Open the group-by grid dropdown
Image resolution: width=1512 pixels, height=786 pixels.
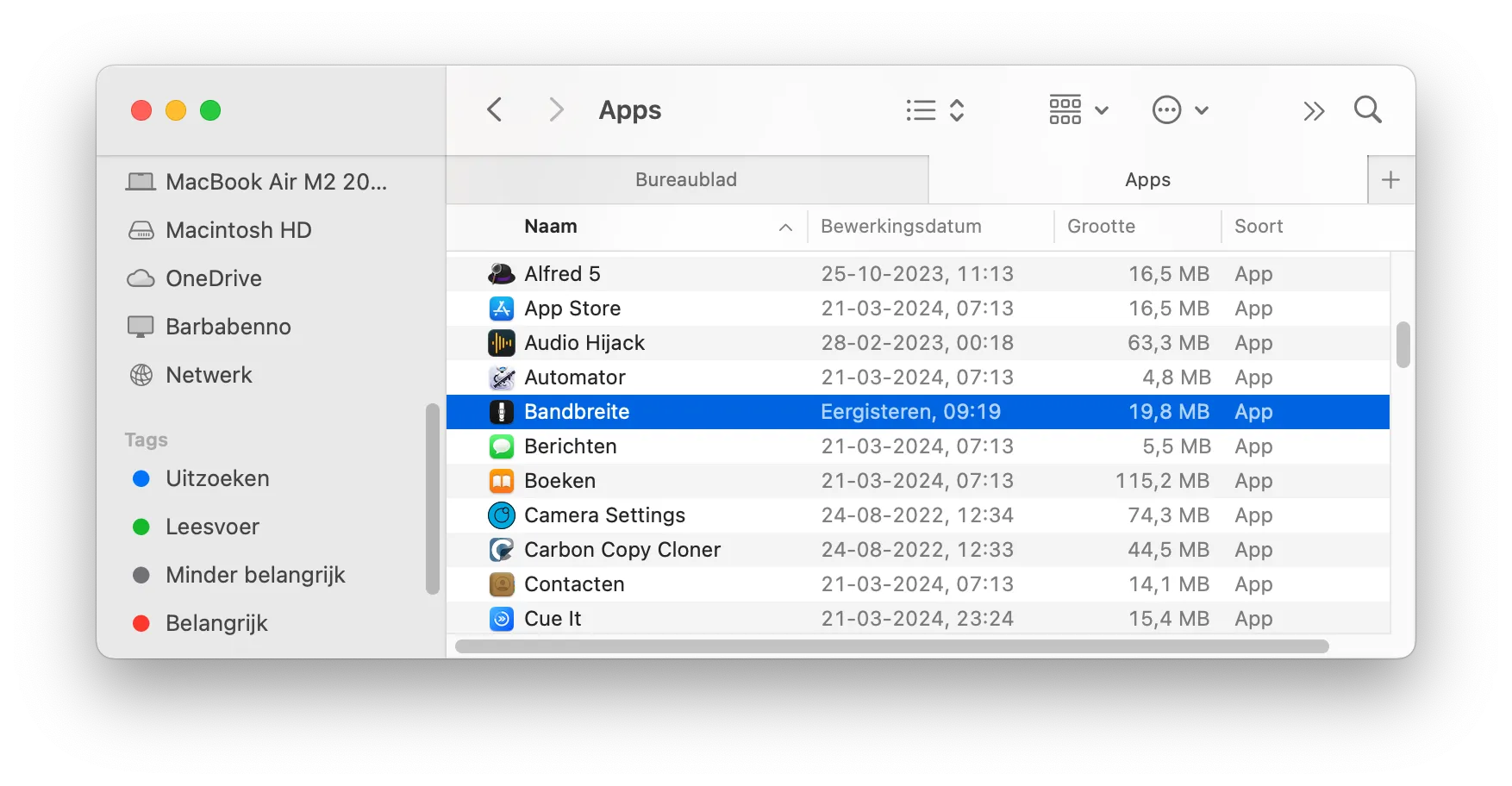[1078, 109]
